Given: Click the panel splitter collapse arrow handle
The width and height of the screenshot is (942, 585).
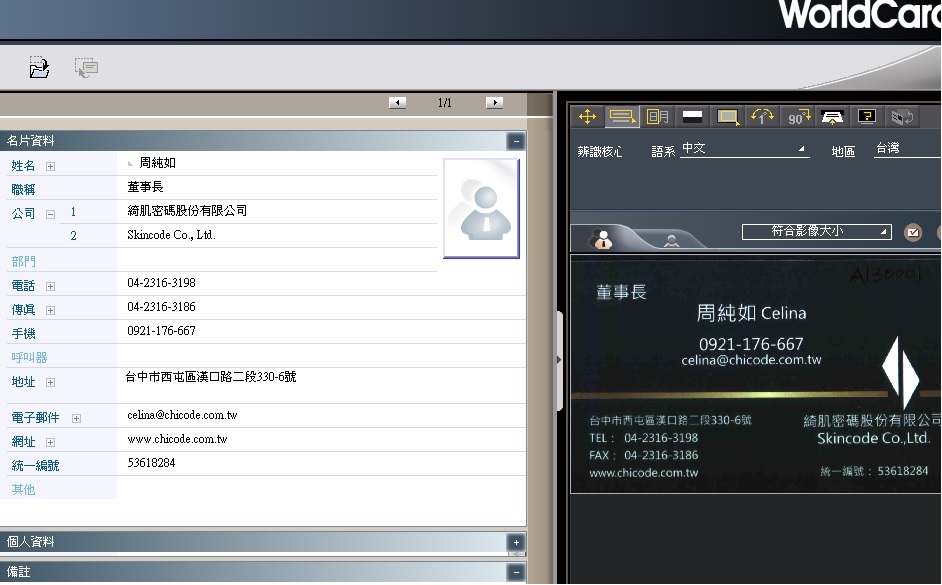Looking at the screenshot, I should pyautogui.click(x=559, y=360).
